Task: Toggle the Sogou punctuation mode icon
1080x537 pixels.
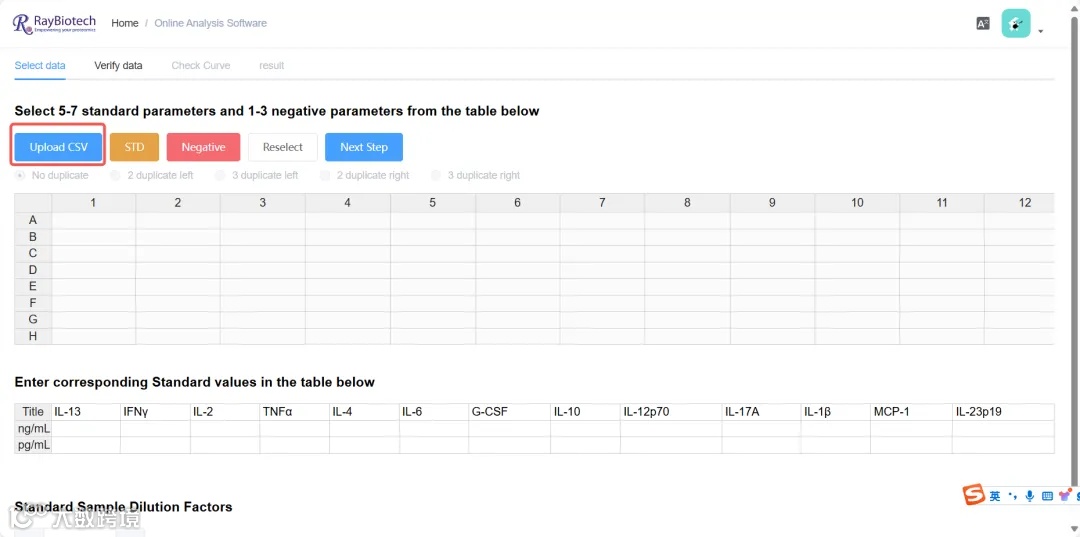Action: (1013, 496)
